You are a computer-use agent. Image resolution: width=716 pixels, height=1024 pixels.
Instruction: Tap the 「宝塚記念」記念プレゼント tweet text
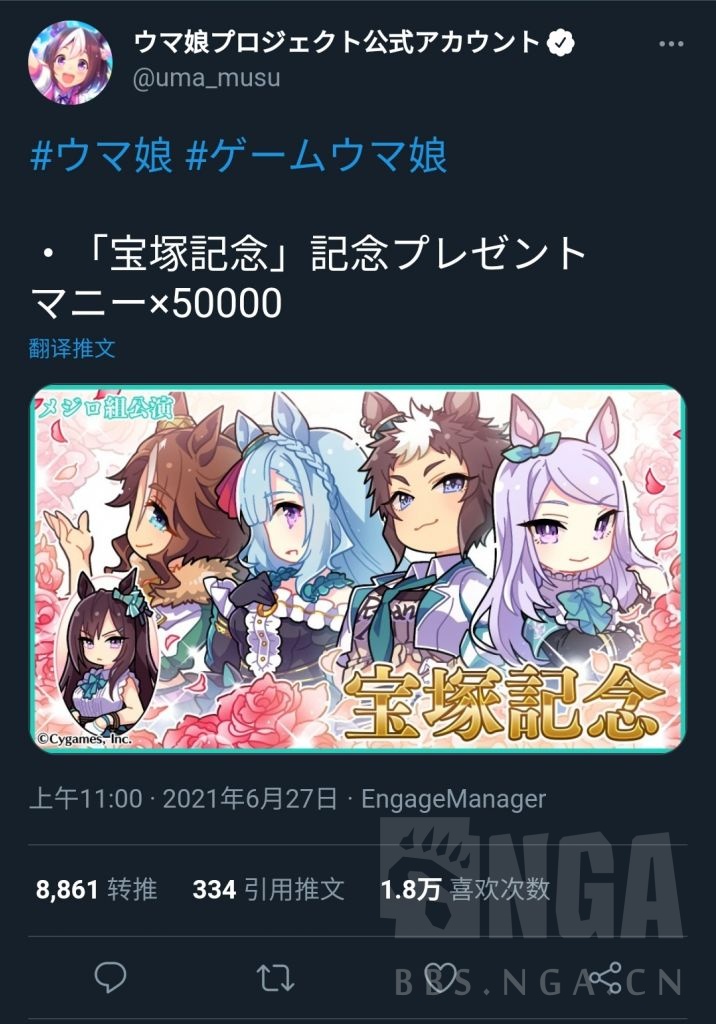coord(333,253)
